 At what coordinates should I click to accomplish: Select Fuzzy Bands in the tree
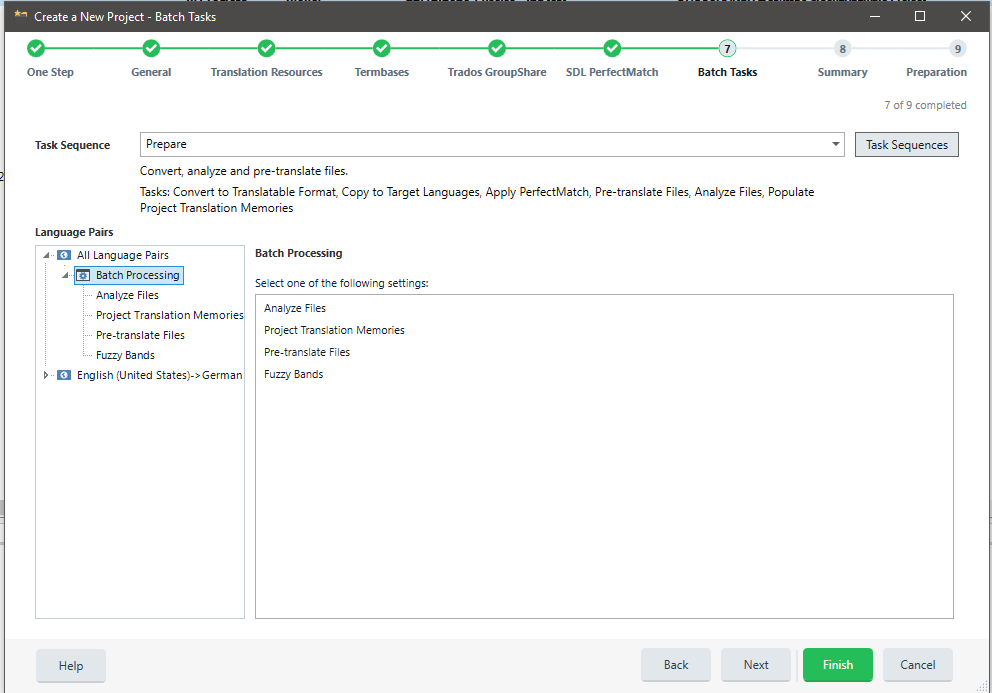point(125,355)
